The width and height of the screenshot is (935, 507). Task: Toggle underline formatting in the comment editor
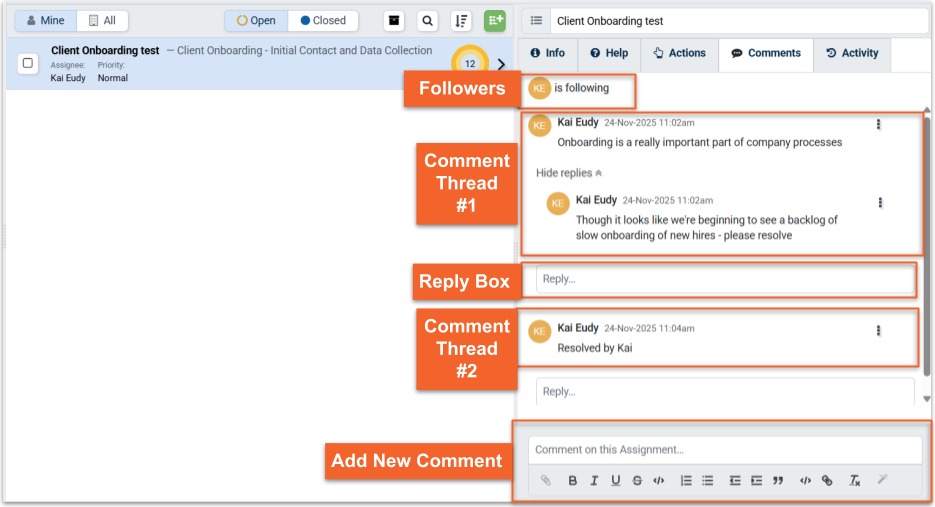pos(615,480)
